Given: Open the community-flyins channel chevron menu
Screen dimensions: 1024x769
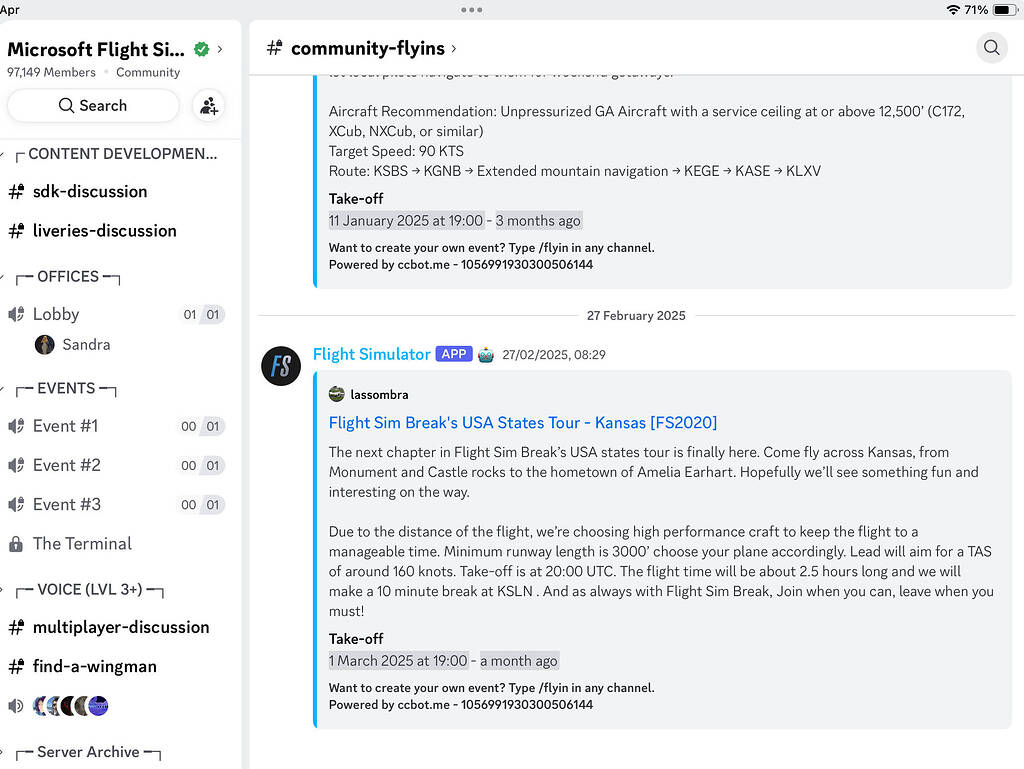Looking at the screenshot, I should (x=457, y=47).
